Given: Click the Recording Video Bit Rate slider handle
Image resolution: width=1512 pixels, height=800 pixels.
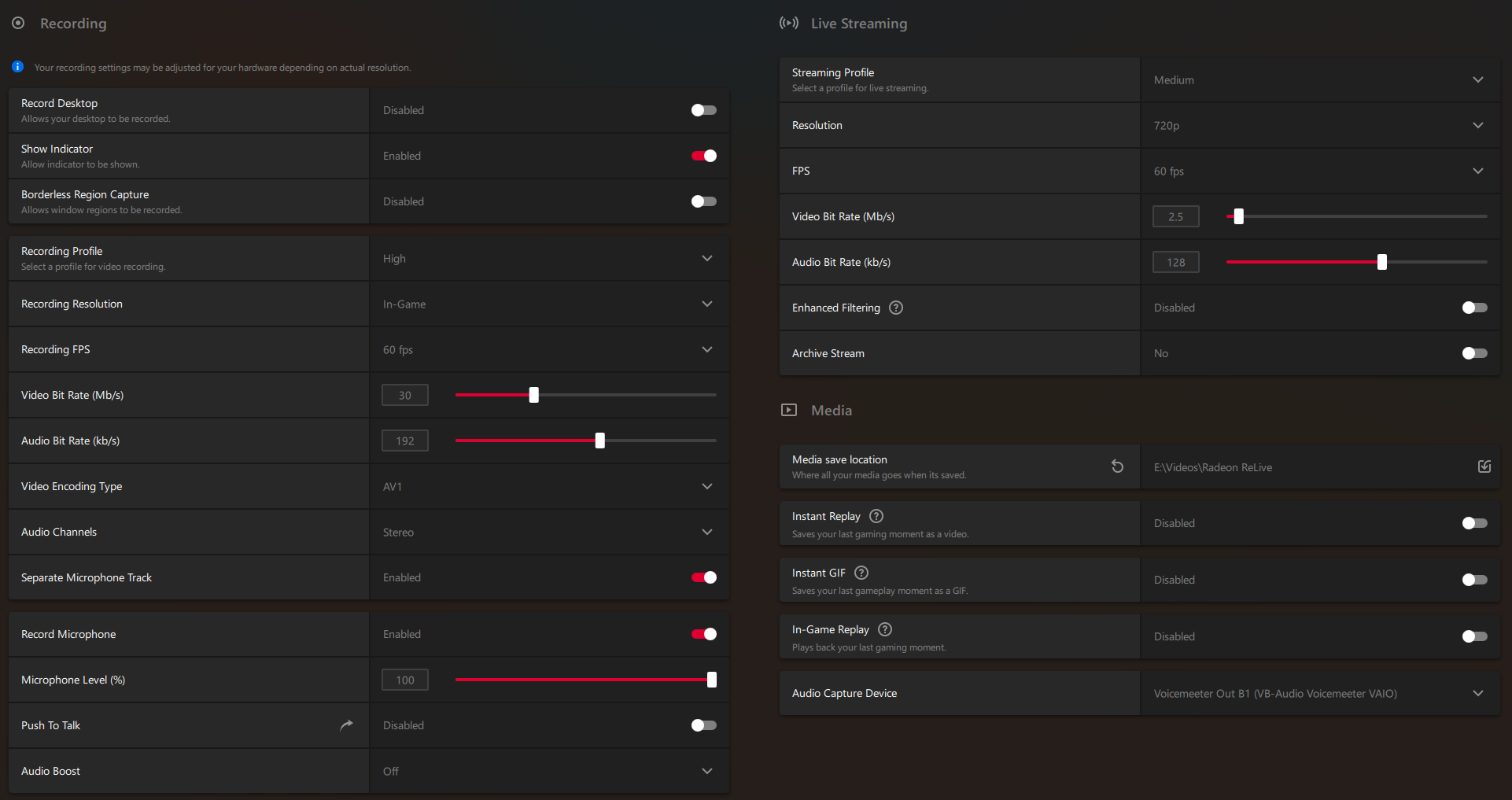Looking at the screenshot, I should [x=534, y=395].
